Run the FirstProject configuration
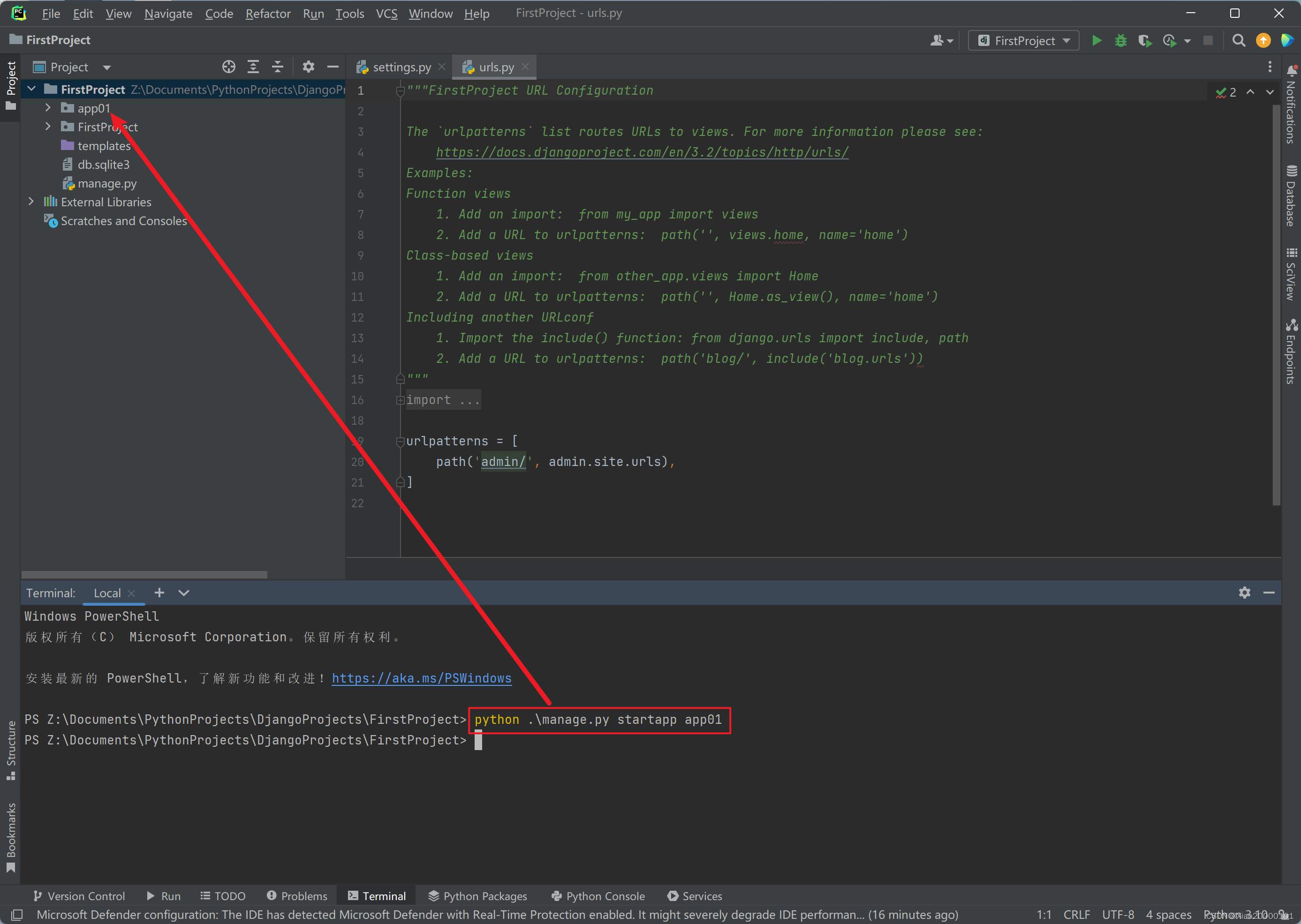1301x924 pixels. pyautogui.click(x=1096, y=40)
